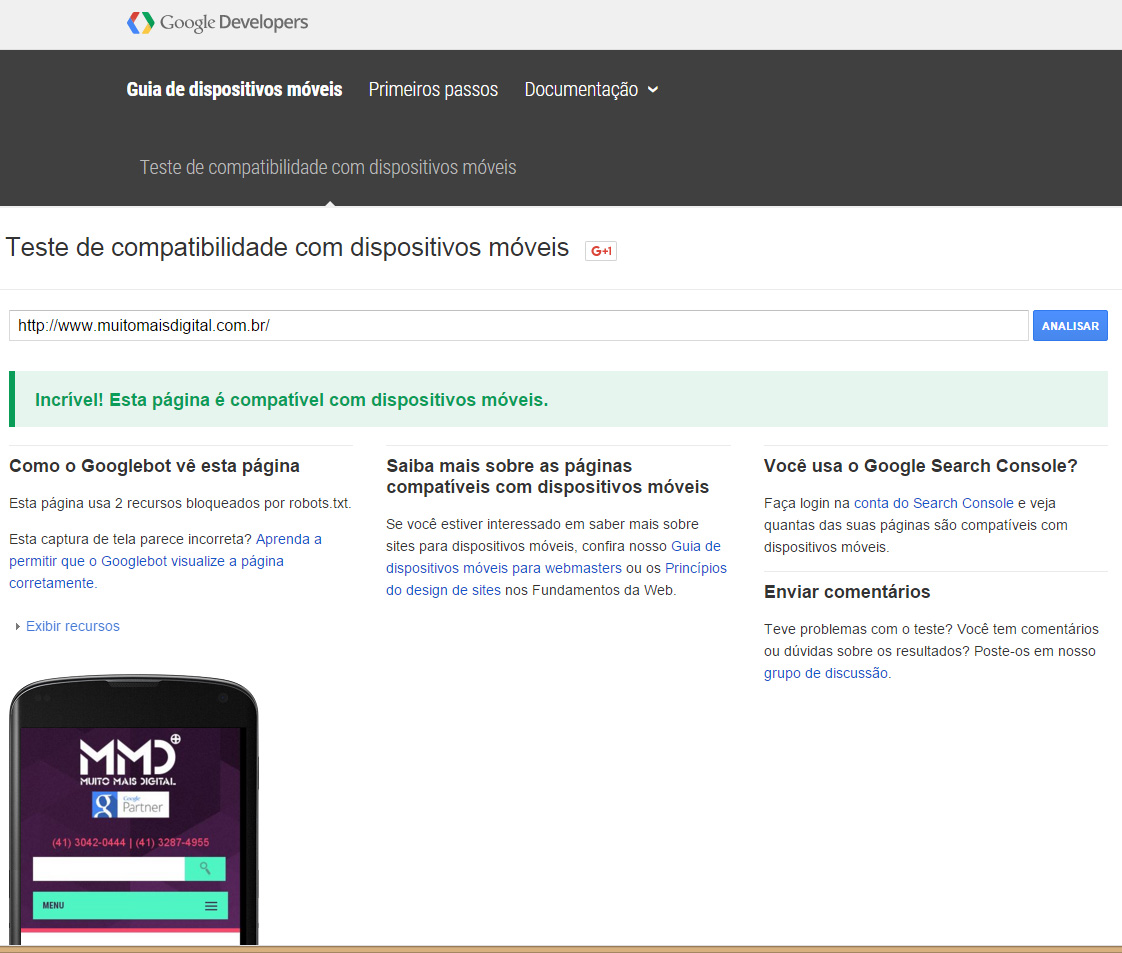Click the Google Developers logo
This screenshot has width=1122, height=953.
coord(218,22)
